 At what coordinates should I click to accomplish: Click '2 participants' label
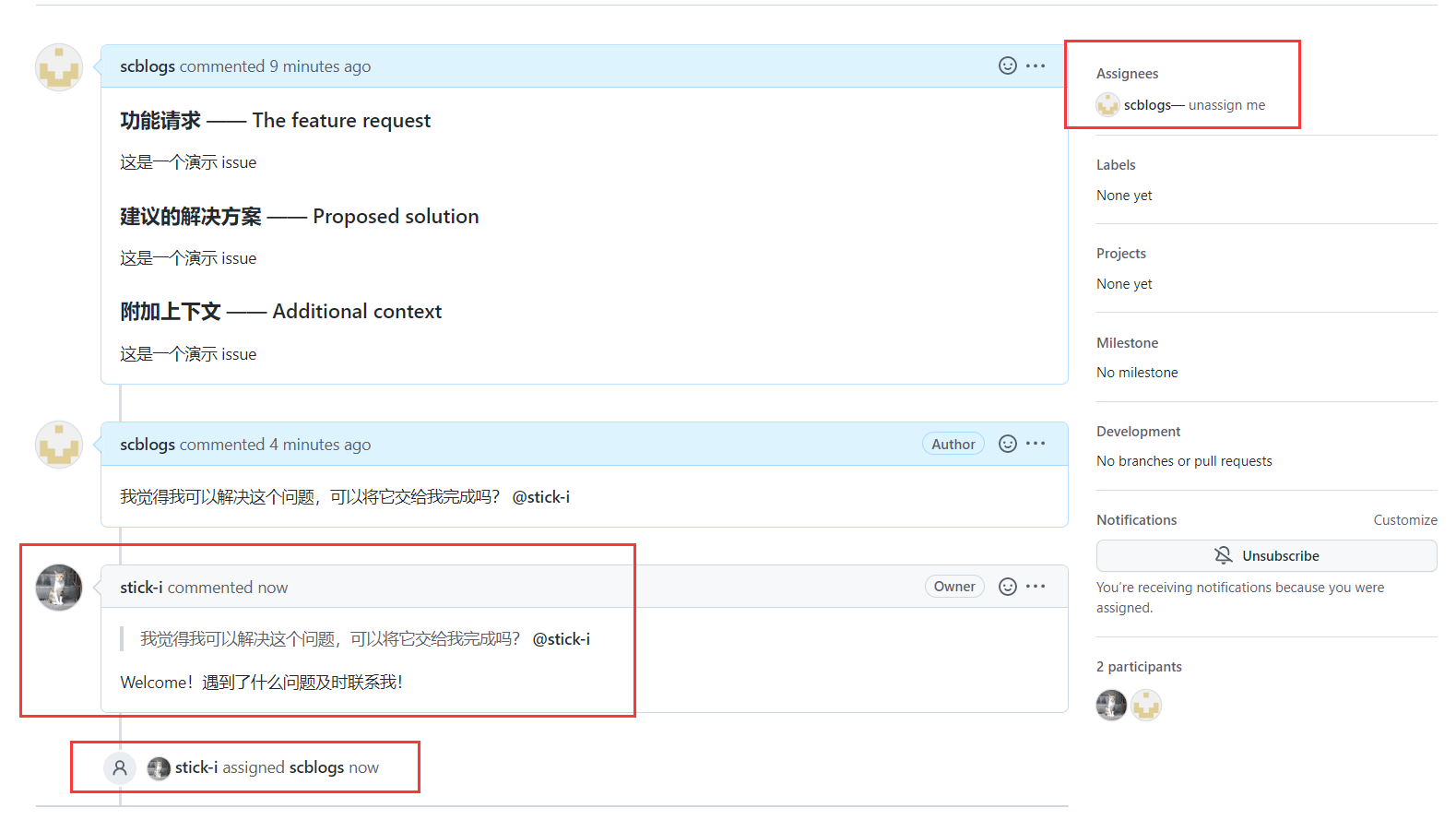(x=1139, y=667)
